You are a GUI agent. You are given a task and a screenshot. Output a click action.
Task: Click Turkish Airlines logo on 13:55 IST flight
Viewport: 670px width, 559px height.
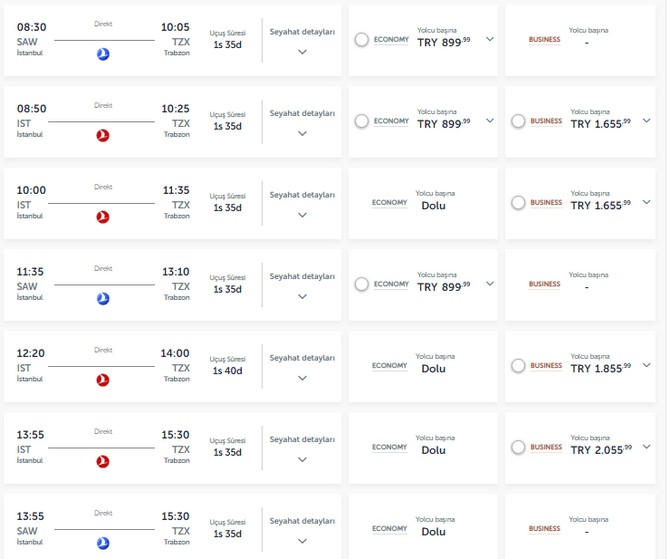click(102, 462)
